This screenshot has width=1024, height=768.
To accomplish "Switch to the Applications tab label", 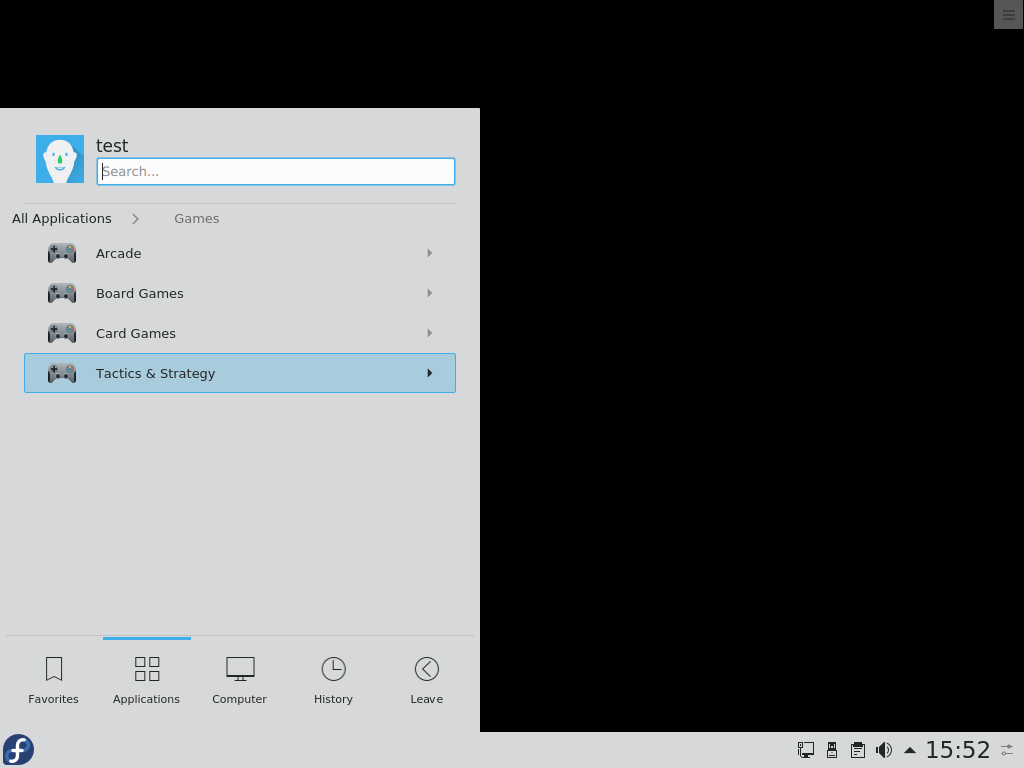I will point(146,699).
